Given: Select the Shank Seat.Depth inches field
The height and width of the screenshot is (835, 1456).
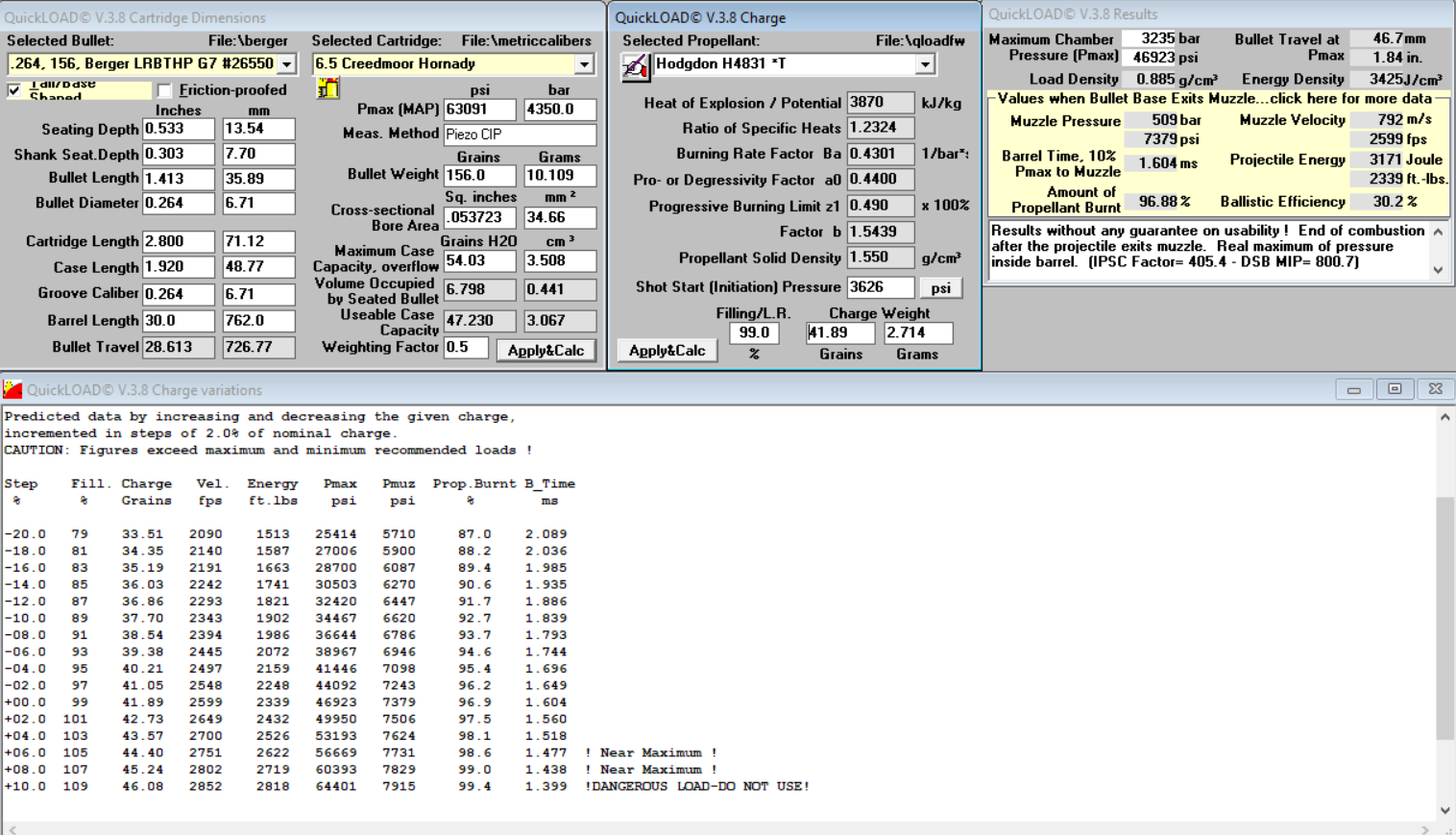Looking at the screenshot, I should (x=179, y=154).
